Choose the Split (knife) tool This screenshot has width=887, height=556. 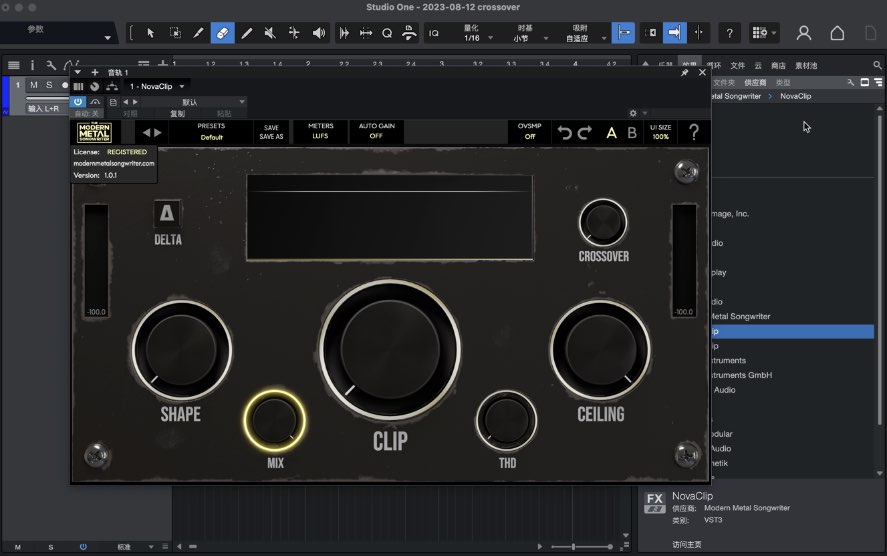pyautogui.click(x=198, y=33)
